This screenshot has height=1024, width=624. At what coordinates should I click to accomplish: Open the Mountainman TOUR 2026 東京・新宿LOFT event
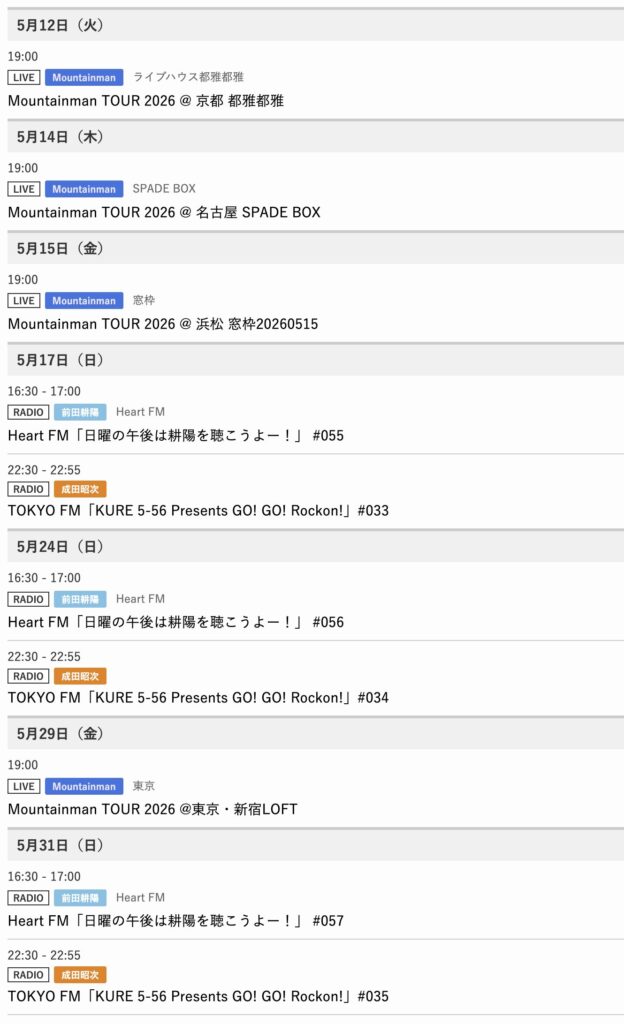coord(152,809)
